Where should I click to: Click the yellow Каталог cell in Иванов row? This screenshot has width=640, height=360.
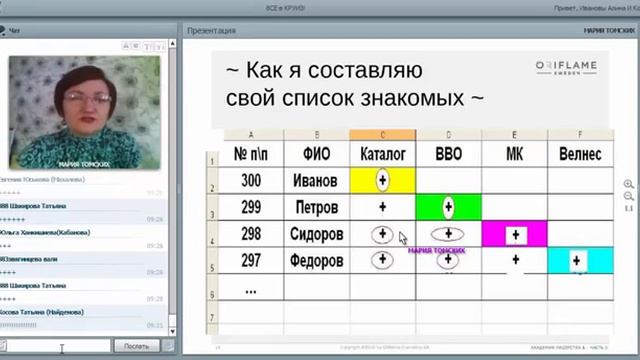click(x=383, y=180)
